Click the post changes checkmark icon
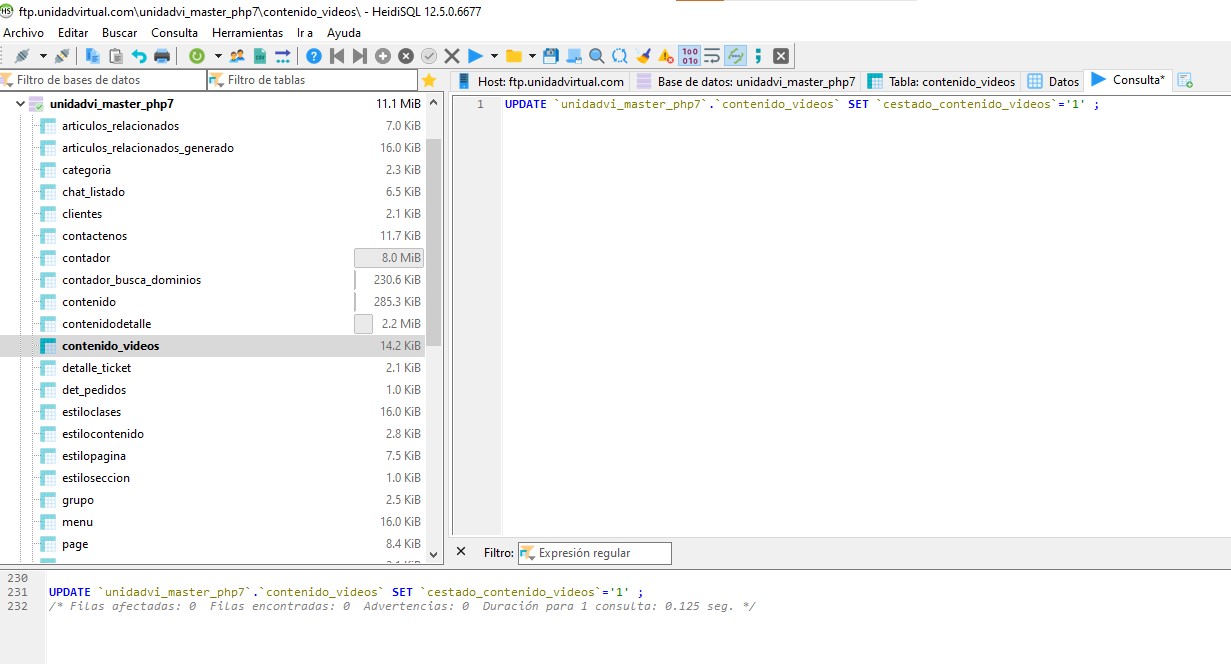The width and height of the screenshot is (1231, 664). click(x=429, y=56)
